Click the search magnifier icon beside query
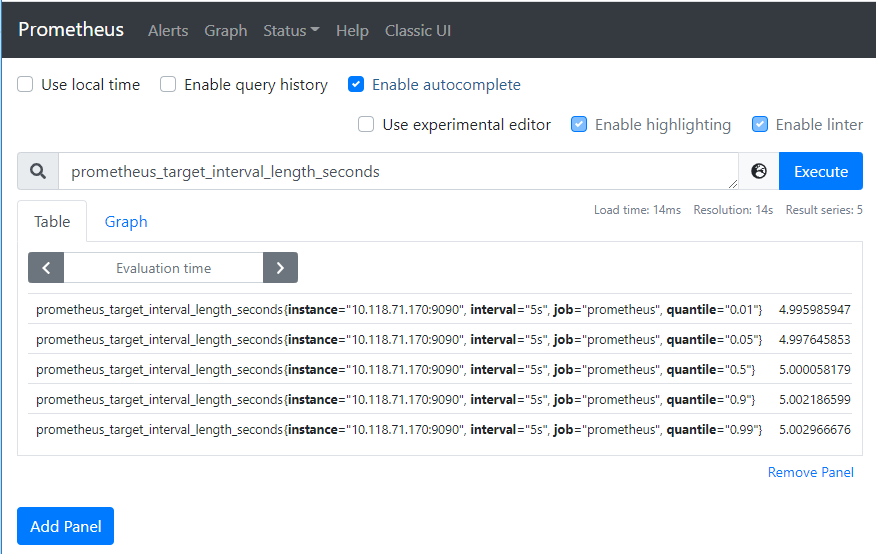The width and height of the screenshot is (876, 554). [38, 171]
